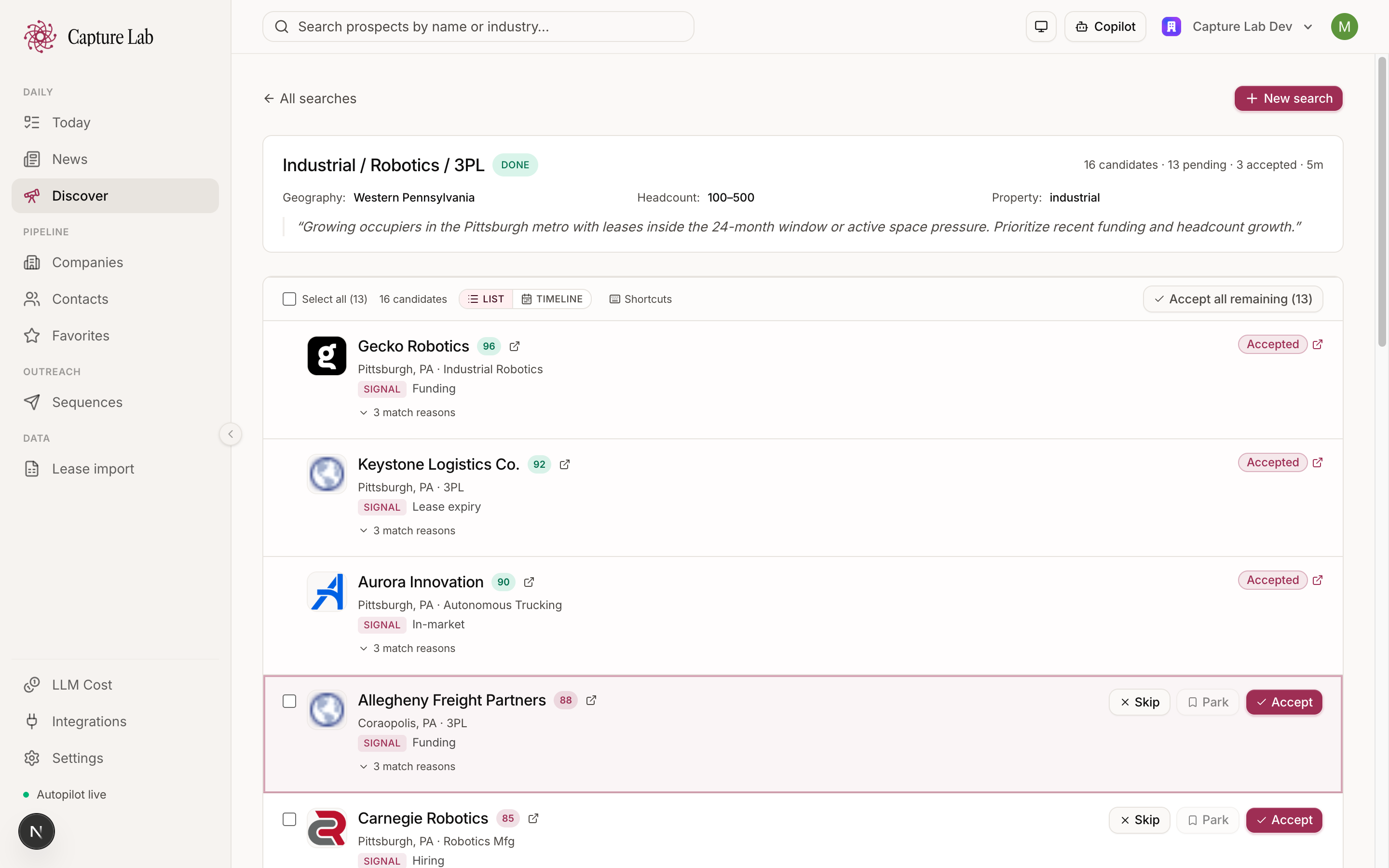
Task: Open the Integrations plug icon
Action: (x=31, y=721)
